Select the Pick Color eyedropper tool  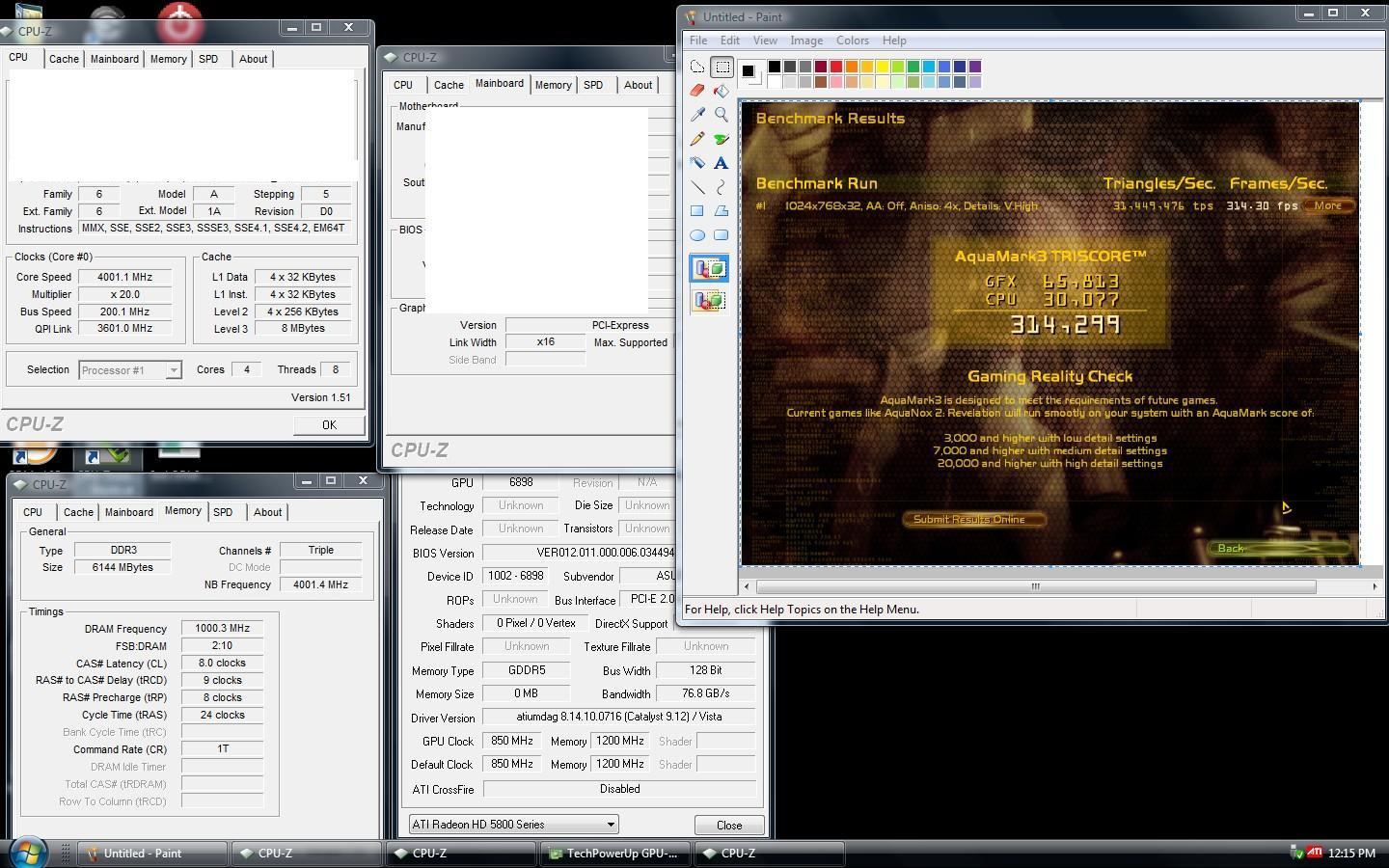697,115
